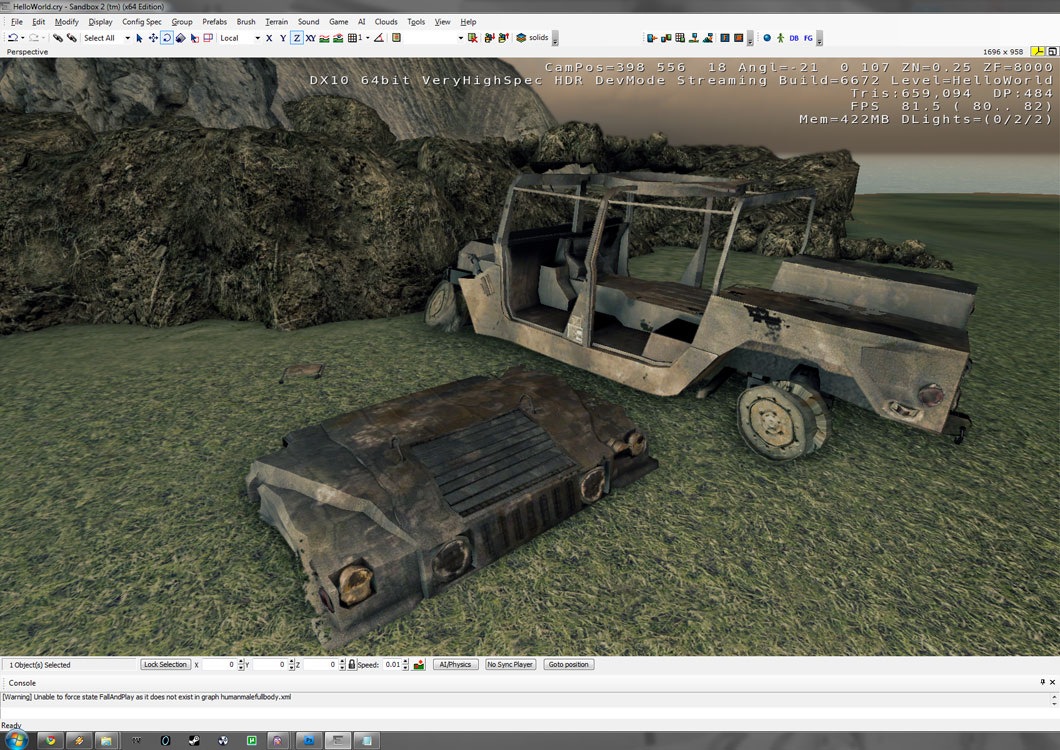This screenshot has width=1060, height=750.
Task: Open the selection list icon before the empty dropdown
Action: 396,38
